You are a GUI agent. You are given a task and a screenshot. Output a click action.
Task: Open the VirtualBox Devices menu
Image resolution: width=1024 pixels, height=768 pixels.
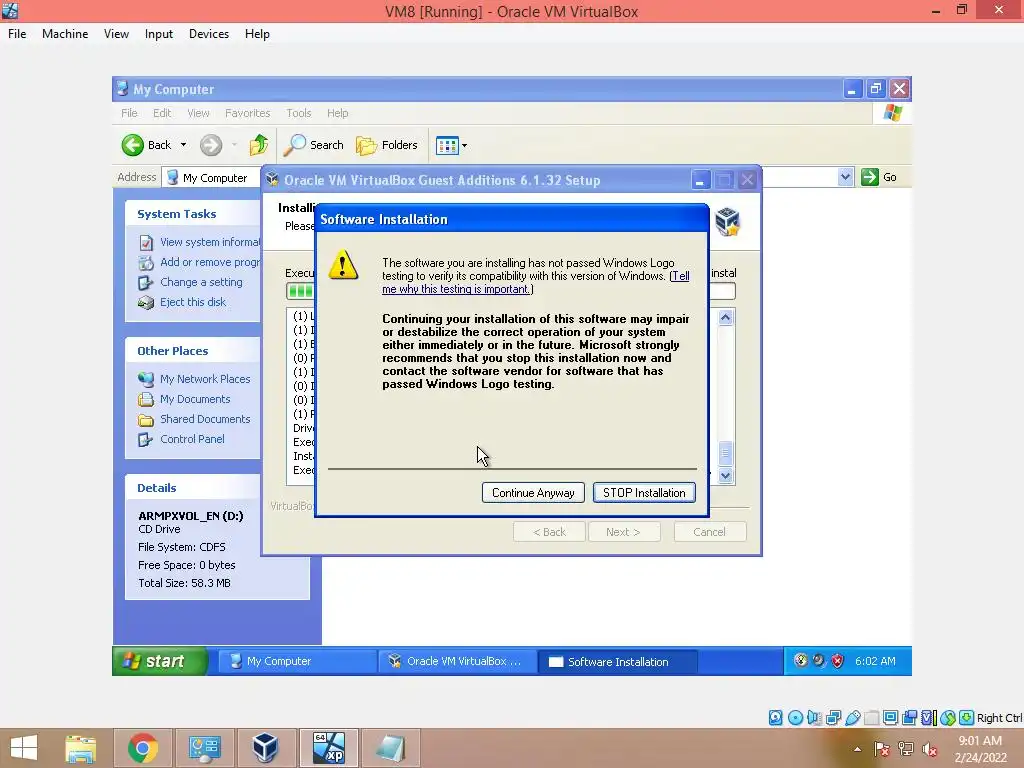pos(209,34)
